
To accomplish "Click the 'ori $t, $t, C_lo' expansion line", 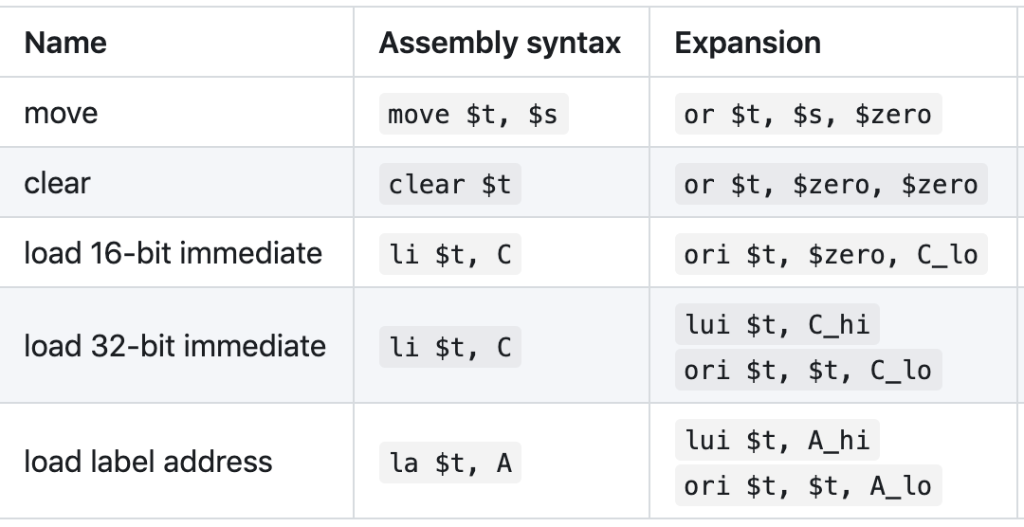I will tap(807, 370).
